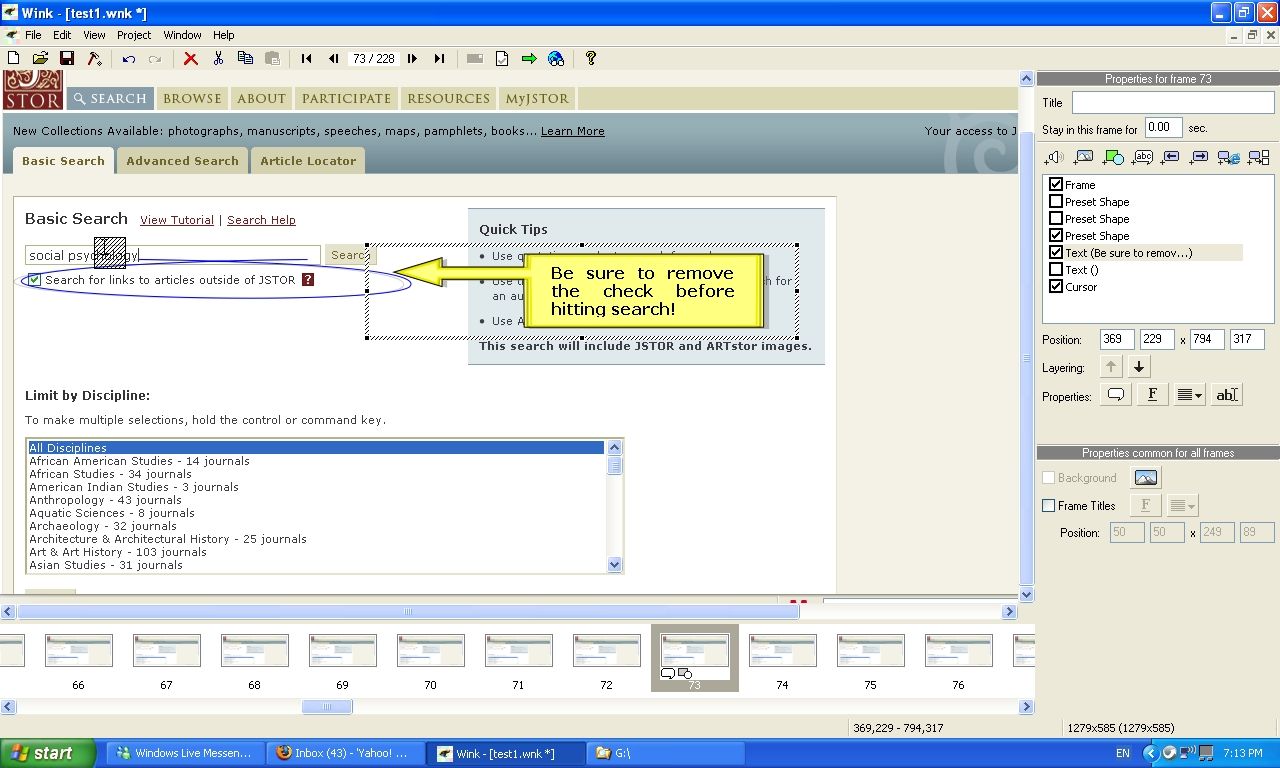Click the Render project green arrow icon
The image size is (1280, 768).
click(529, 59)
